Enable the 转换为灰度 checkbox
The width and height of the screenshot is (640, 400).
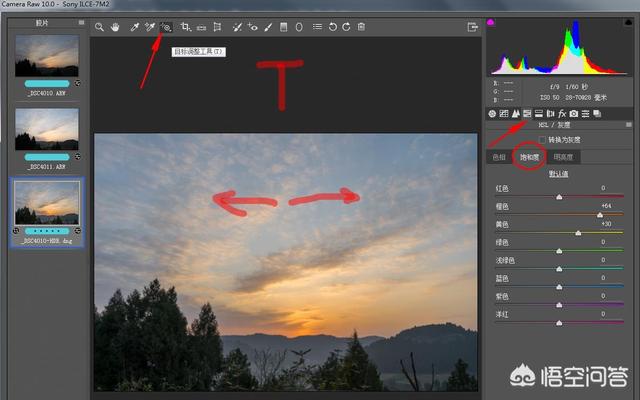(x=542, y=140)
